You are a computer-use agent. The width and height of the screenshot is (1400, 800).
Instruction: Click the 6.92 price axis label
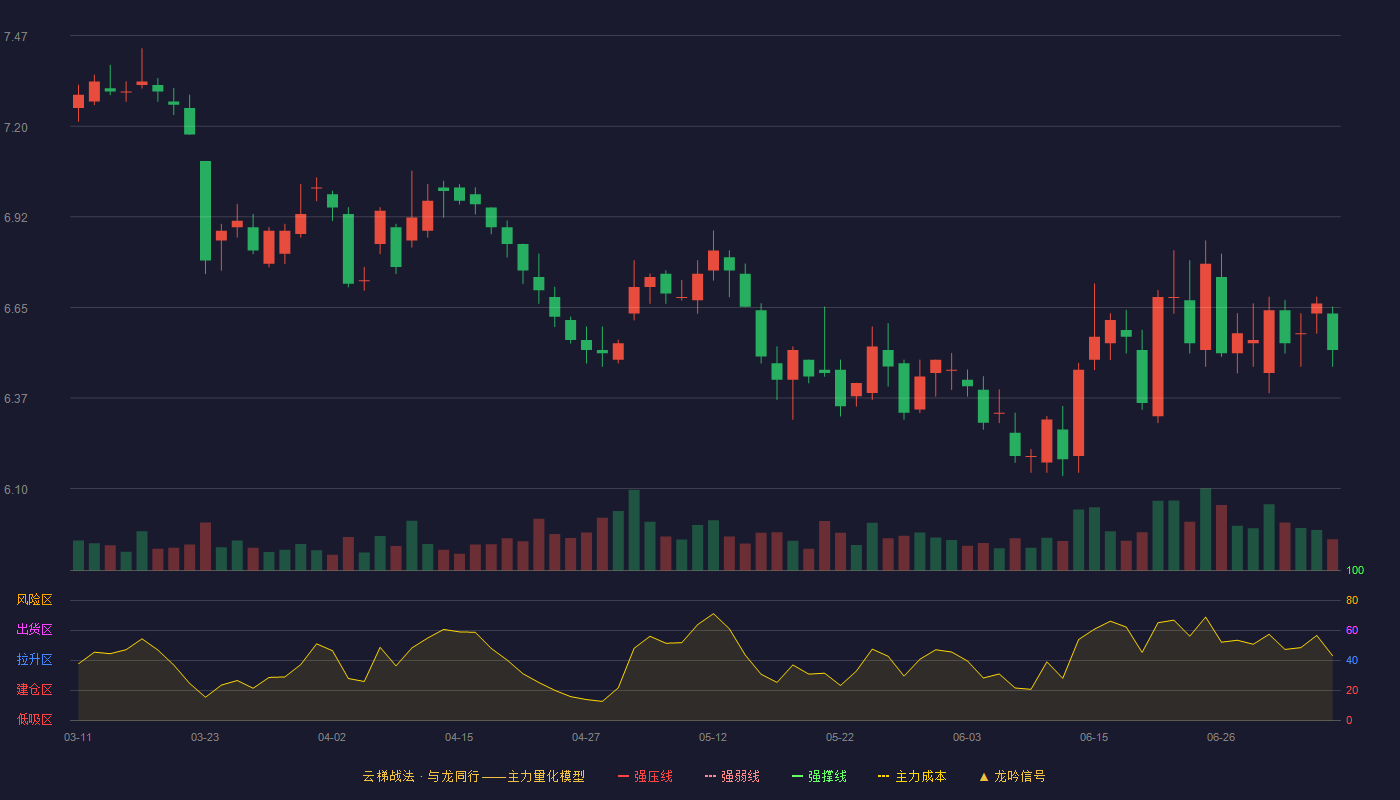16,217
